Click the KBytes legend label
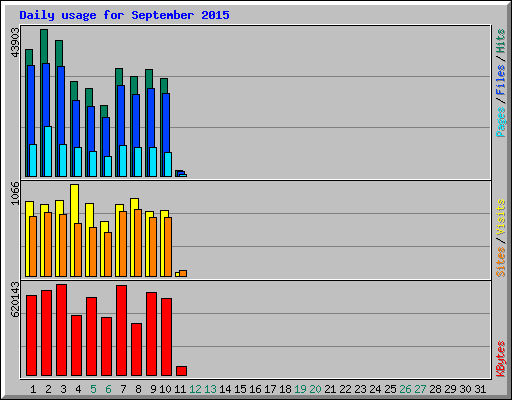 501,359
